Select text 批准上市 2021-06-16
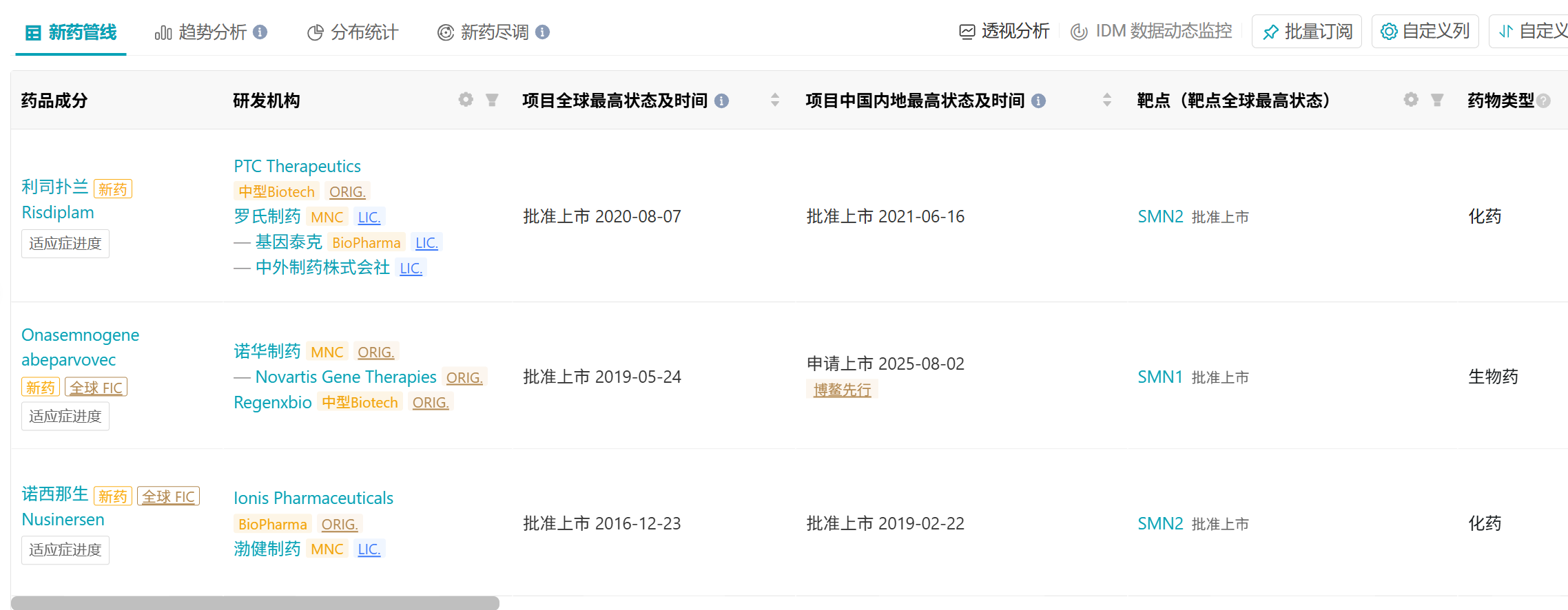Image resolution: width=1568 pixels, height=610 pixels. click(885, 217)
